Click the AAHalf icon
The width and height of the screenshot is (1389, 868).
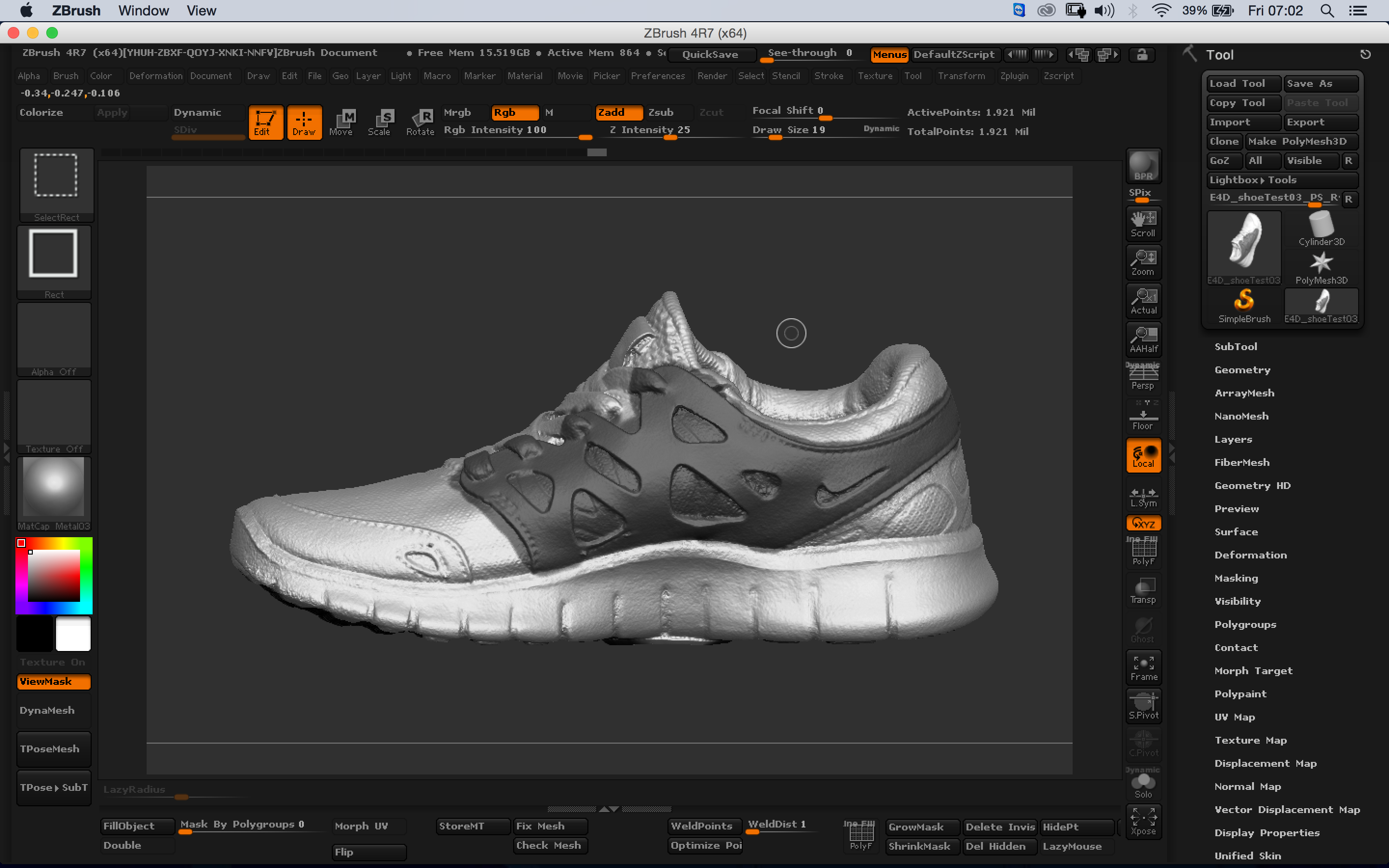click(1144, 339)
